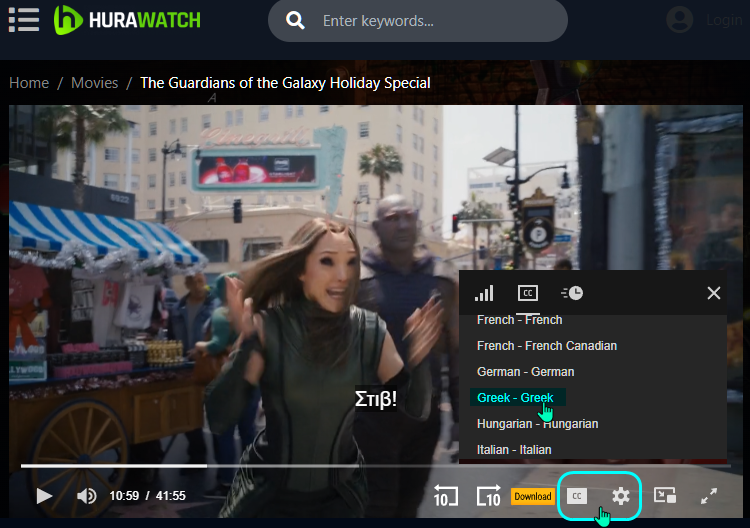Screen dimensions: 750x528
Task: Enable picture-in-picture mode
Action: tap(664, 495)
